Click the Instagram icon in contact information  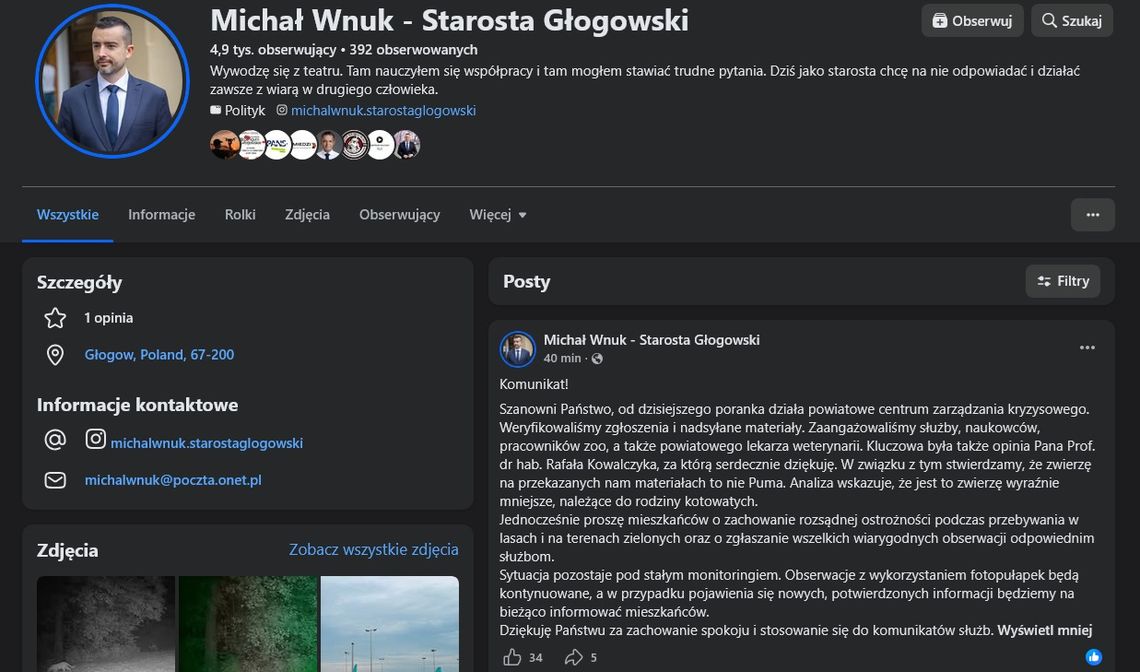(95, 439)
